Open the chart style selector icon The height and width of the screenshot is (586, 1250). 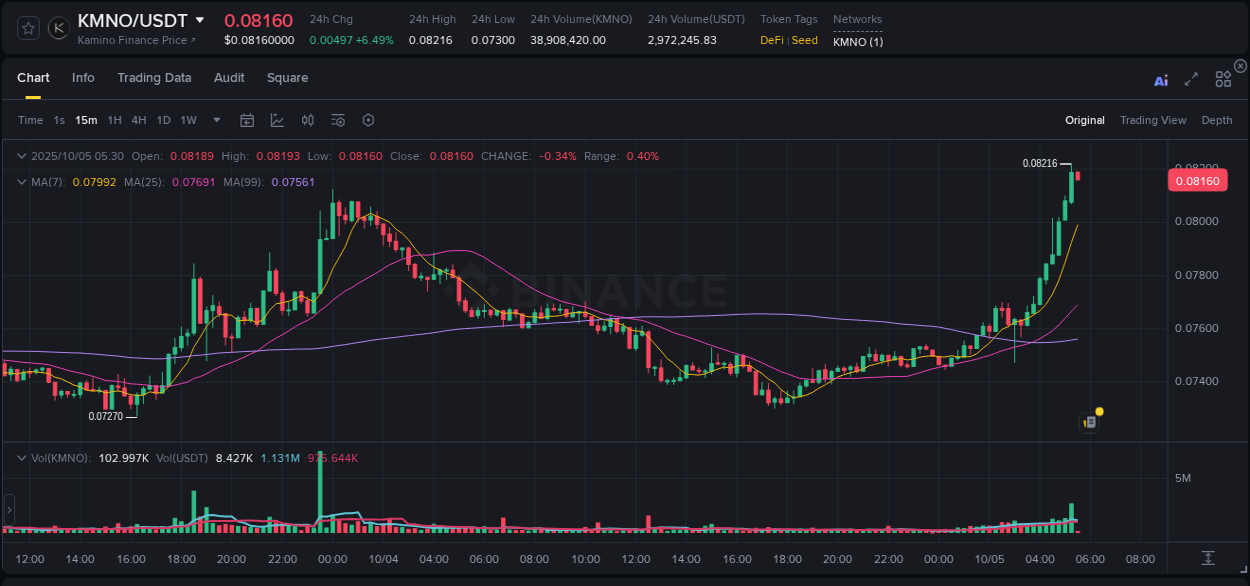point(277,120)
